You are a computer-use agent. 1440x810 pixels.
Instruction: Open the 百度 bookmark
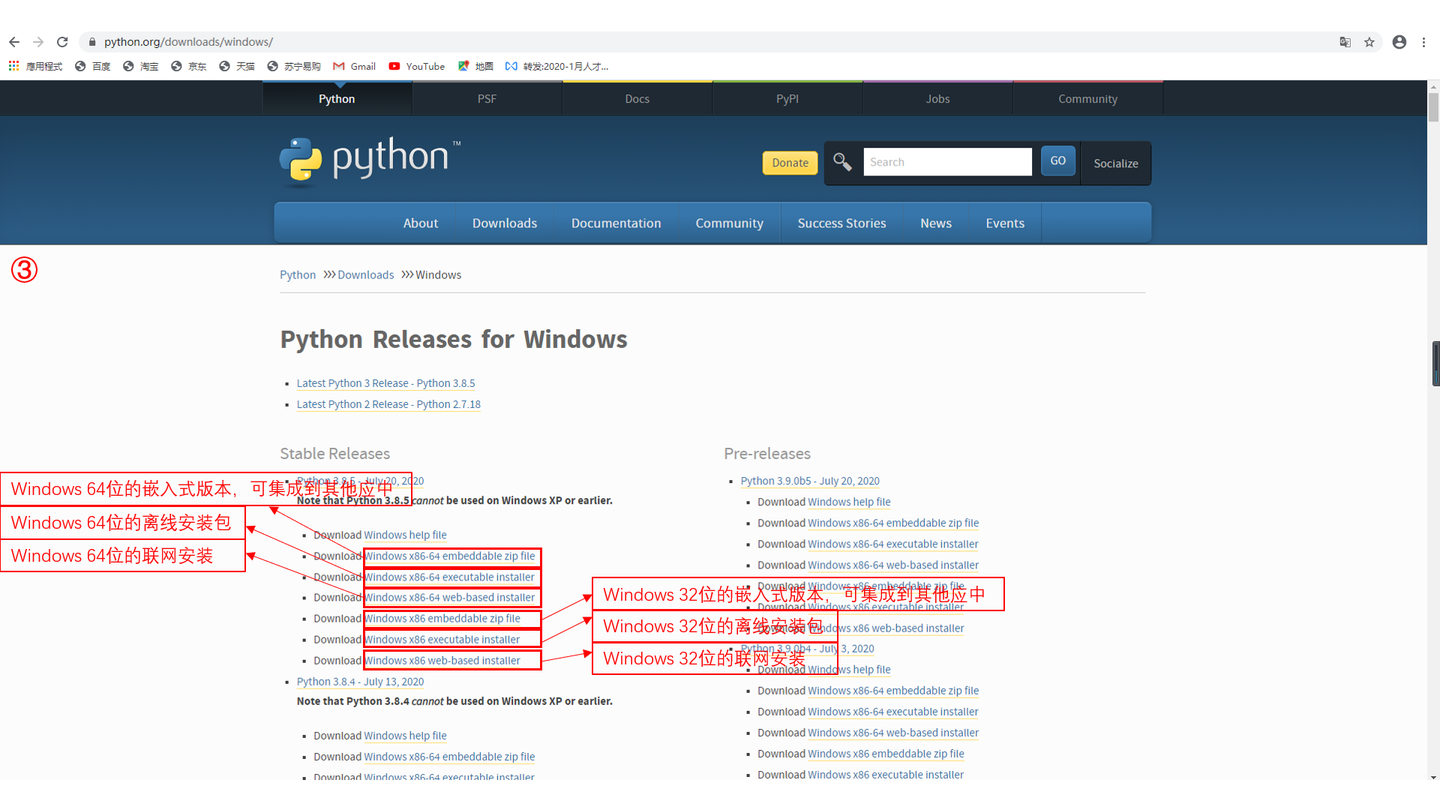click(x=92, y=66)
